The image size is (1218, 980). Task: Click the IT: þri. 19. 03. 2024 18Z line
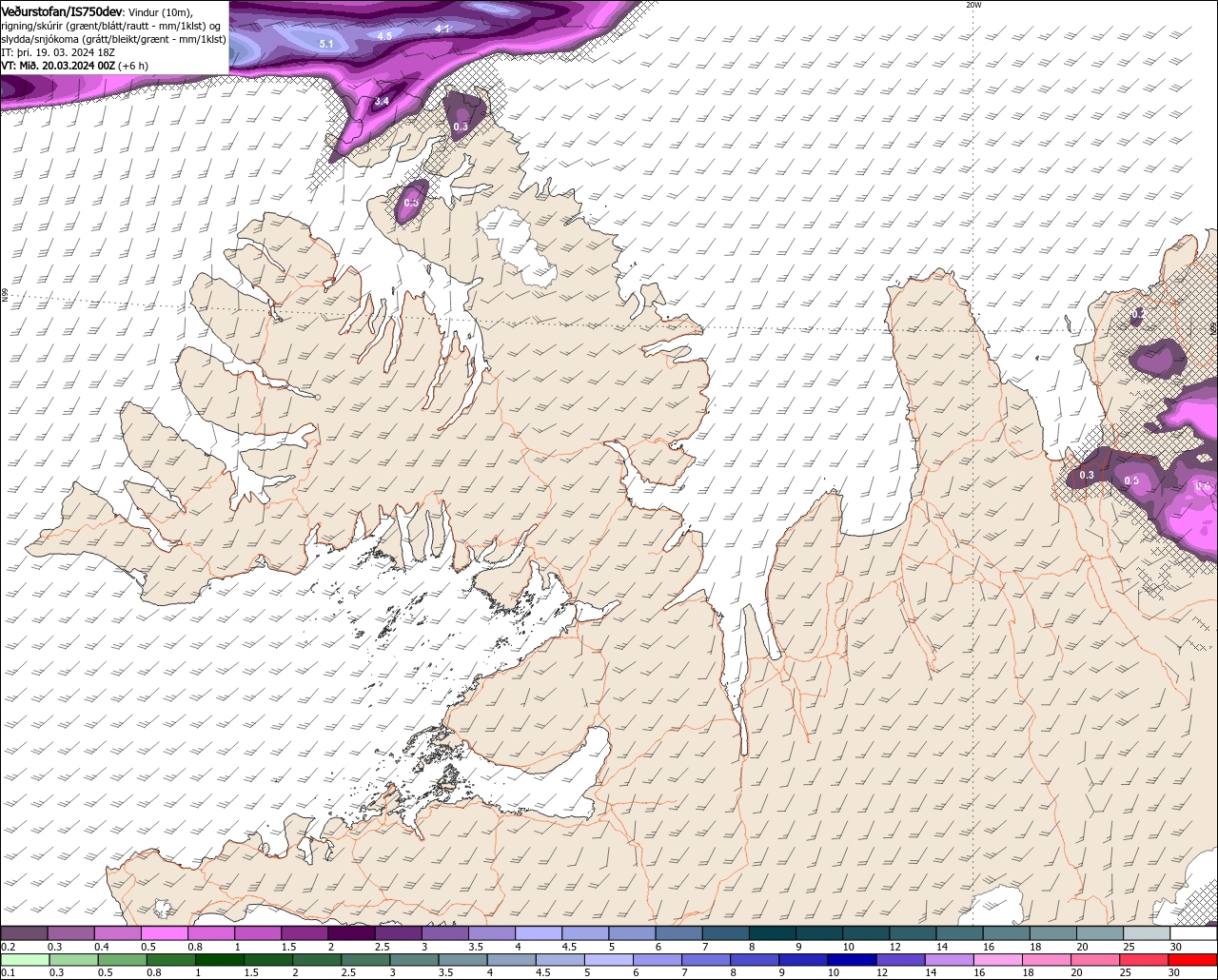pyautogui.click(x=56, y=53)
